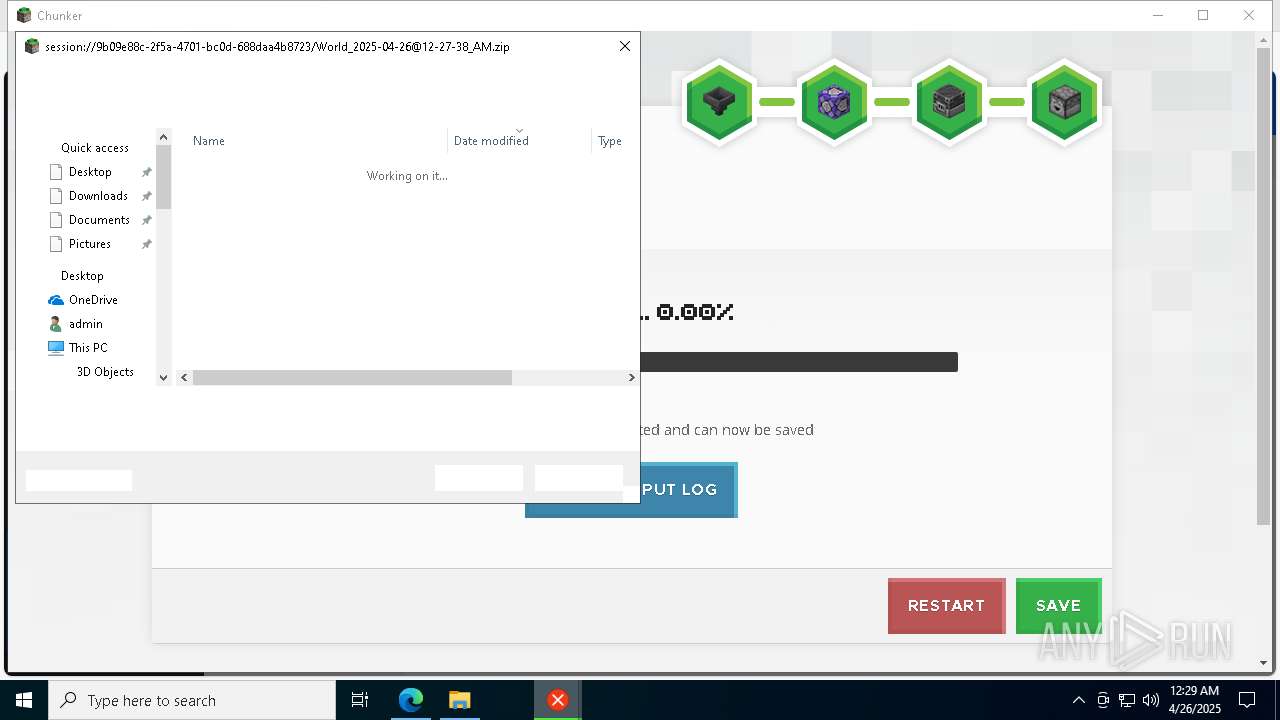
Task: Click the taskbar search box
Action: 192,700
